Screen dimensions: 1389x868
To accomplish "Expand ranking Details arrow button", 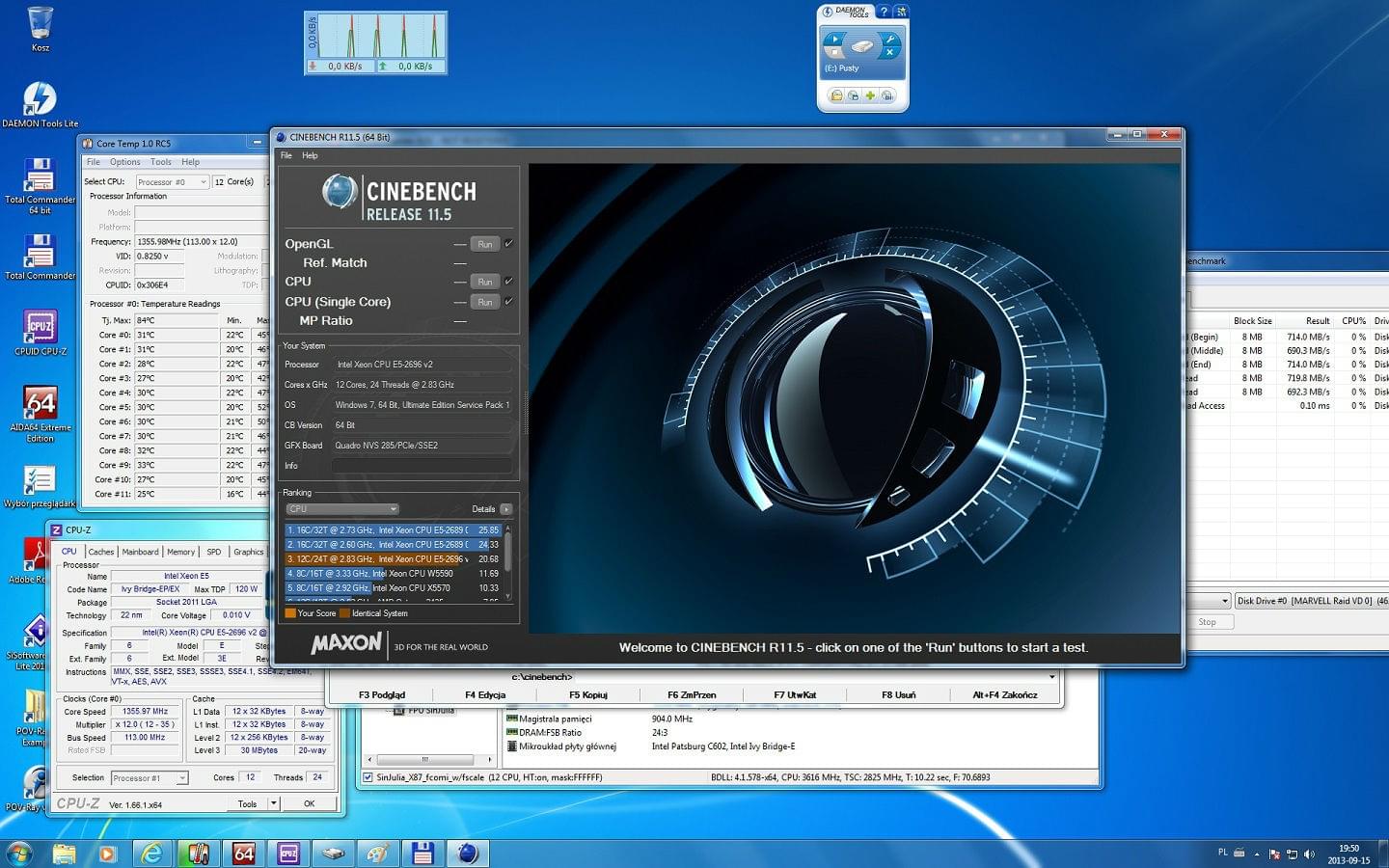I will (x=506, y=509).
